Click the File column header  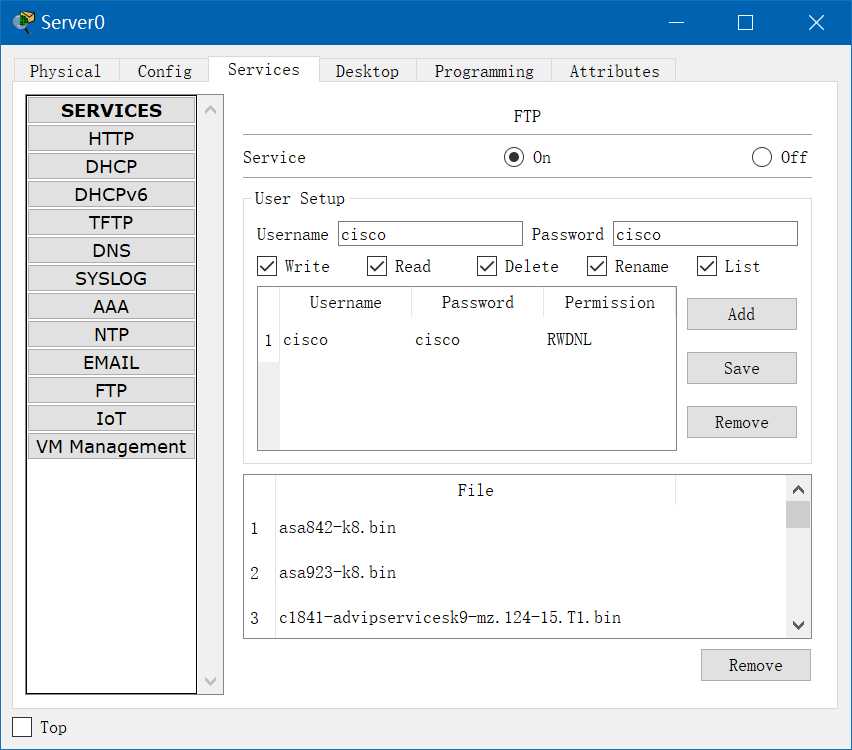(x=475, y=490)
